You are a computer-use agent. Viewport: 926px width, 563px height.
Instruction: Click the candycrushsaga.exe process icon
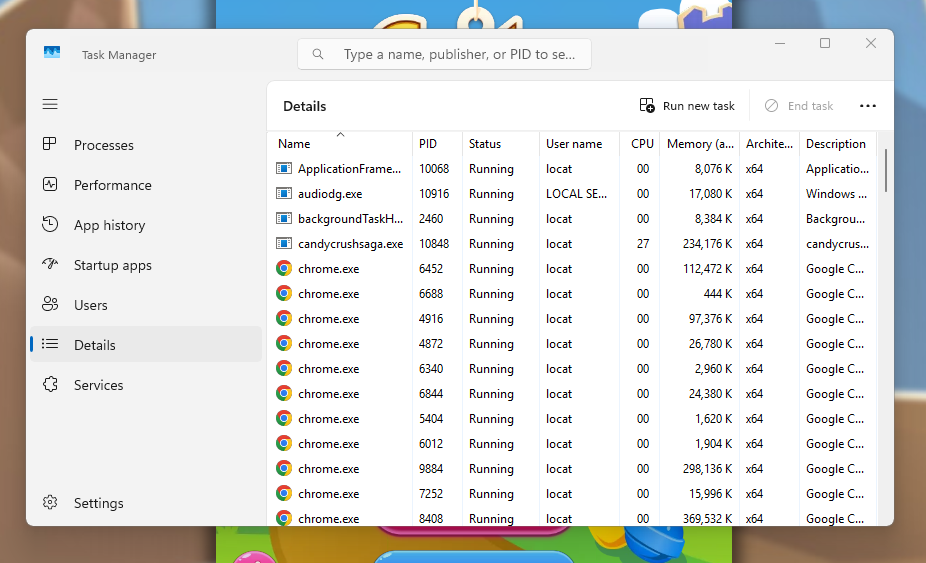(x=284, y=243)
